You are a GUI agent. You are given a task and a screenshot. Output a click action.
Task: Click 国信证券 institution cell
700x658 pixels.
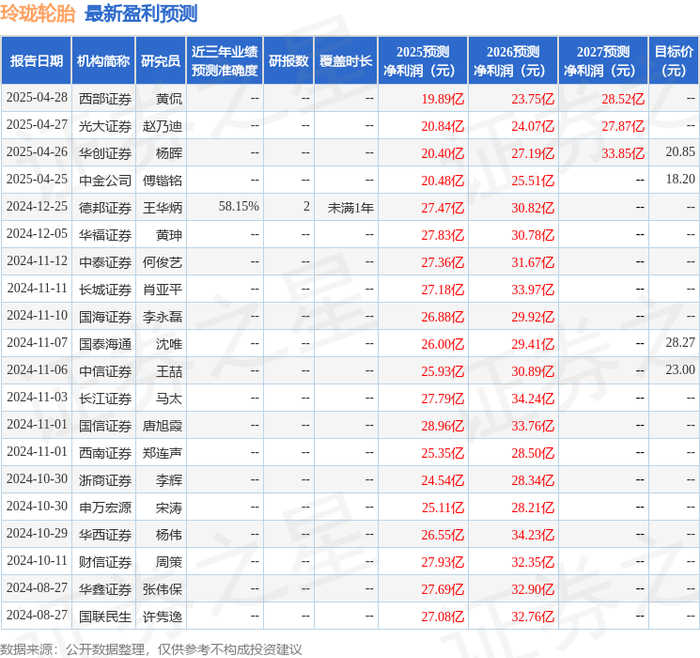point(105,426)
